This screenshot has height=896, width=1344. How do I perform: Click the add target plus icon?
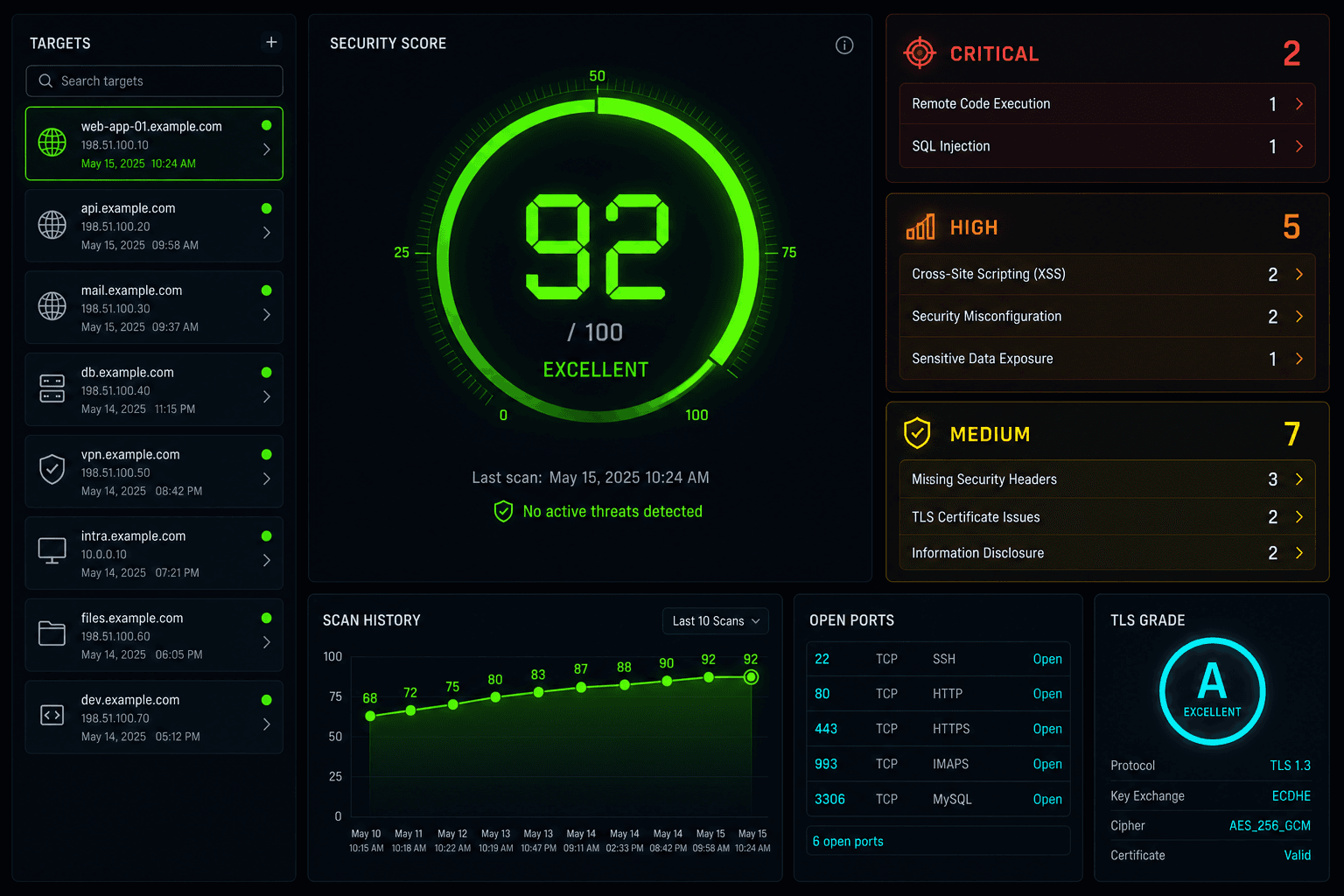pos(271,42)
